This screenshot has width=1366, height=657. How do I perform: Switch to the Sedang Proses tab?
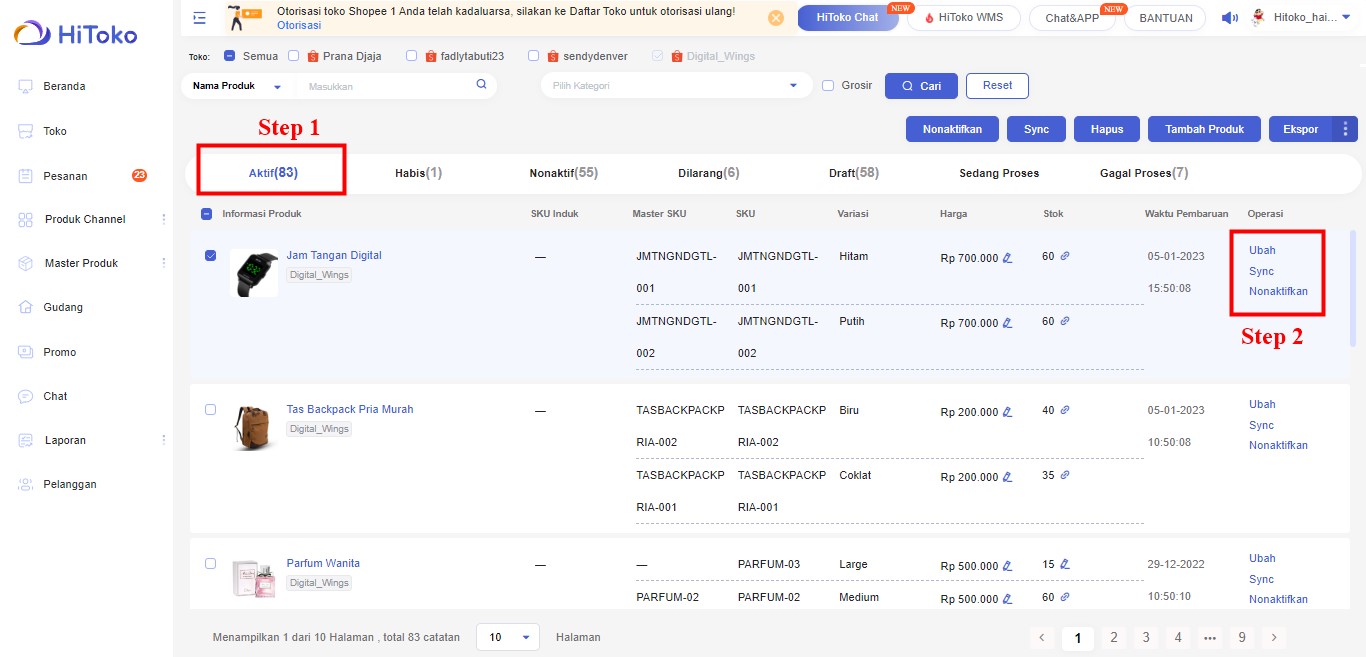999,173
